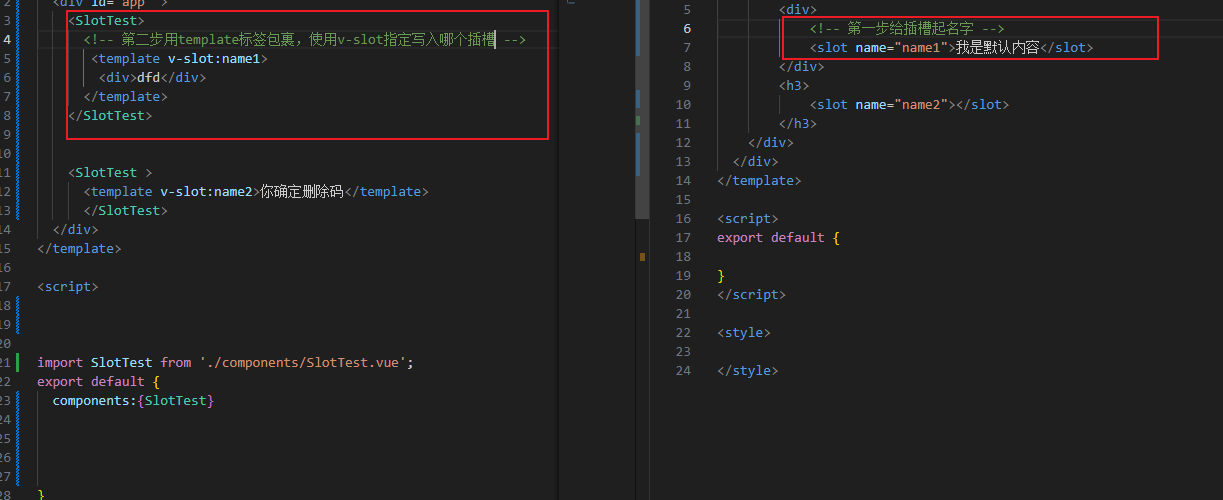Click the comment 第一步给插槽起名字 in right editor
Image resolution: width=1223 pixels, height=500 pixels.
(906, 28)
